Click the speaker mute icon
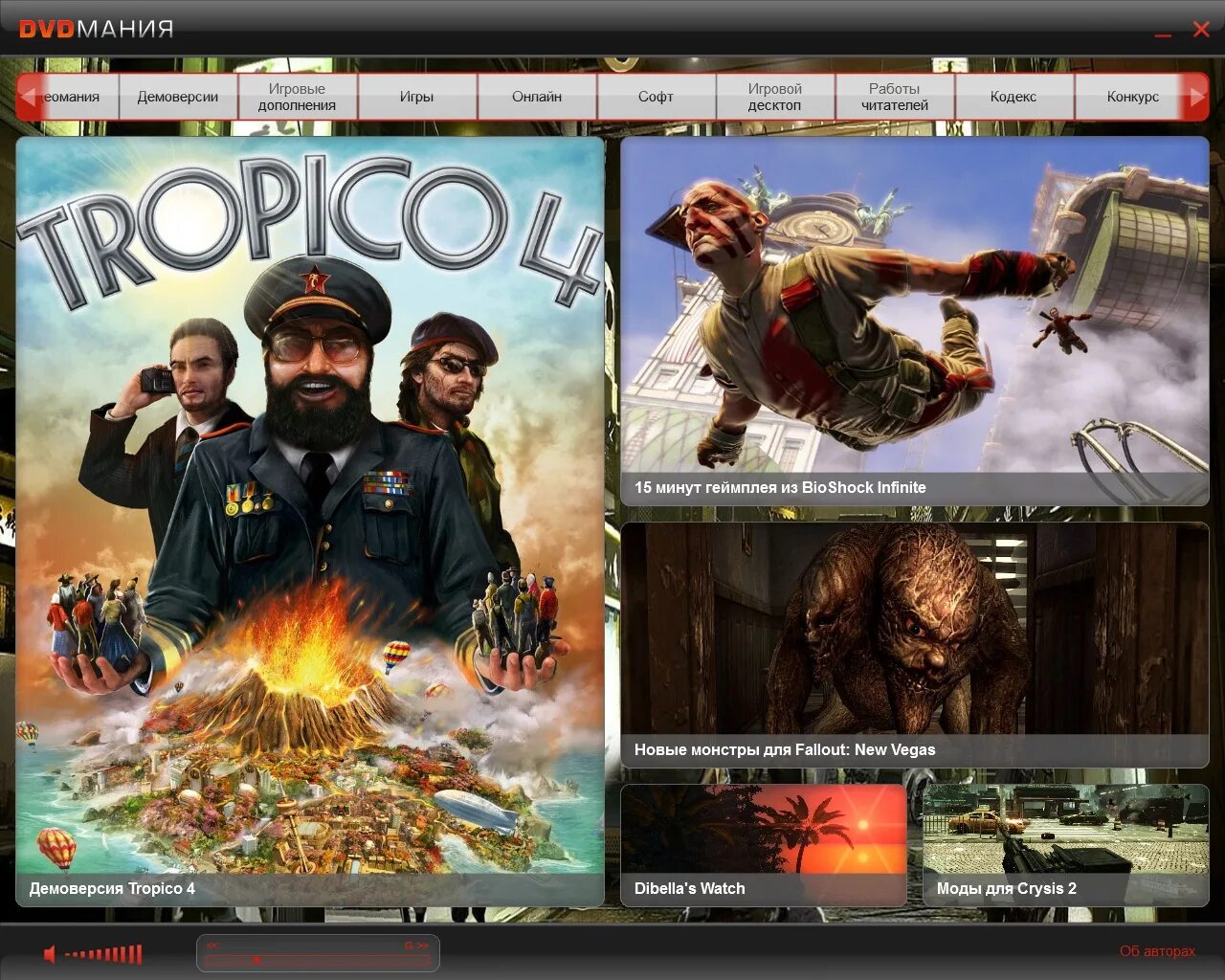1225x980 pixels. pos(50,954)
